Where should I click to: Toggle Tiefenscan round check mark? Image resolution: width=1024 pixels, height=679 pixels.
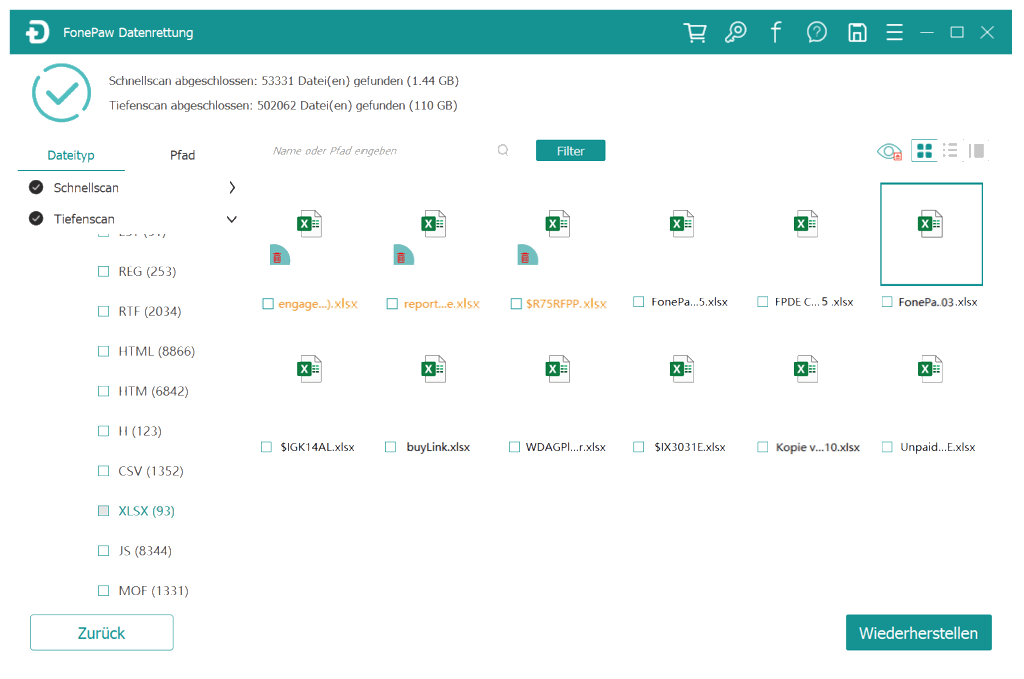coord(36,218)
